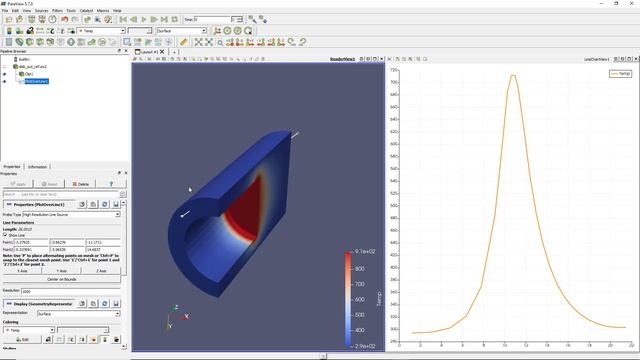Click the Y Axis button
This screenshot has width=640, height=360.
[x=61, y=271]
